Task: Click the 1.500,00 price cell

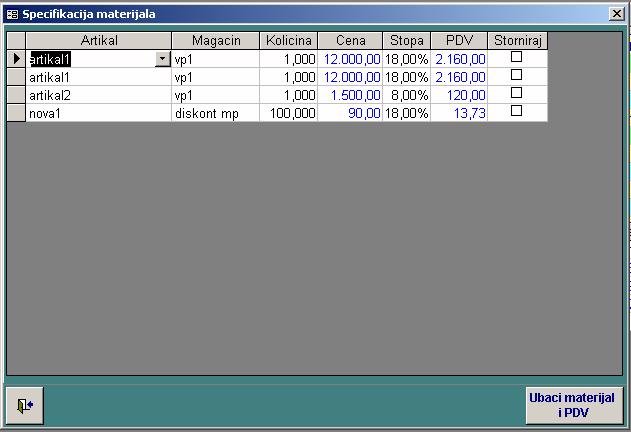Action: tap(350, 95)
